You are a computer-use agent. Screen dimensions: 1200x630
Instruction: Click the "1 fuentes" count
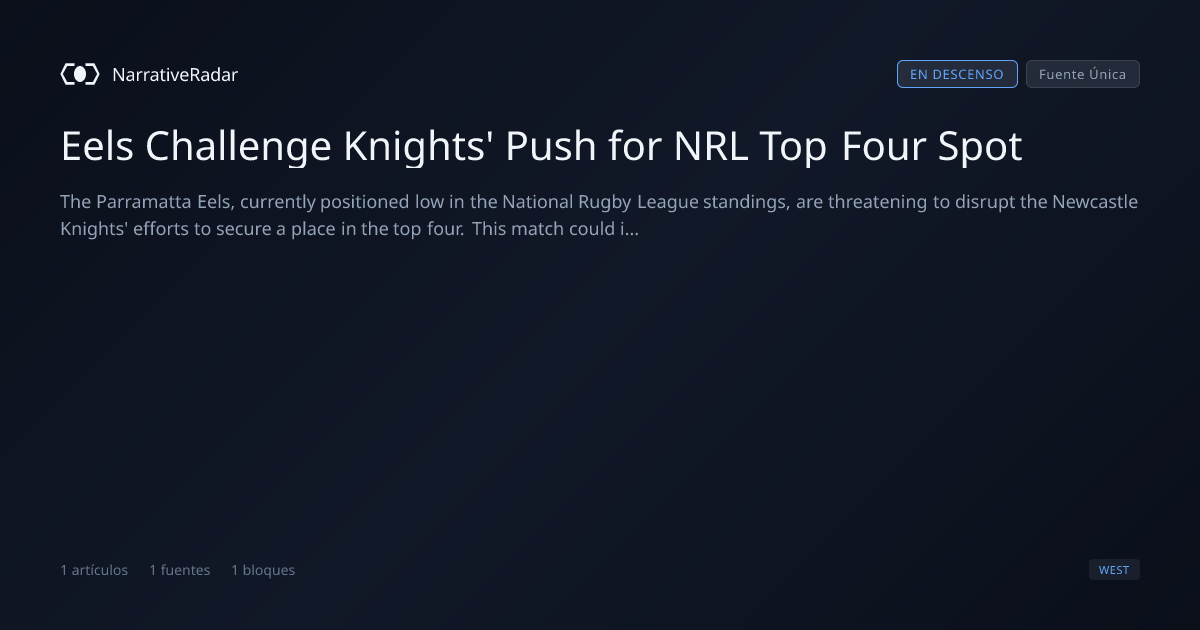pos(180,570)
